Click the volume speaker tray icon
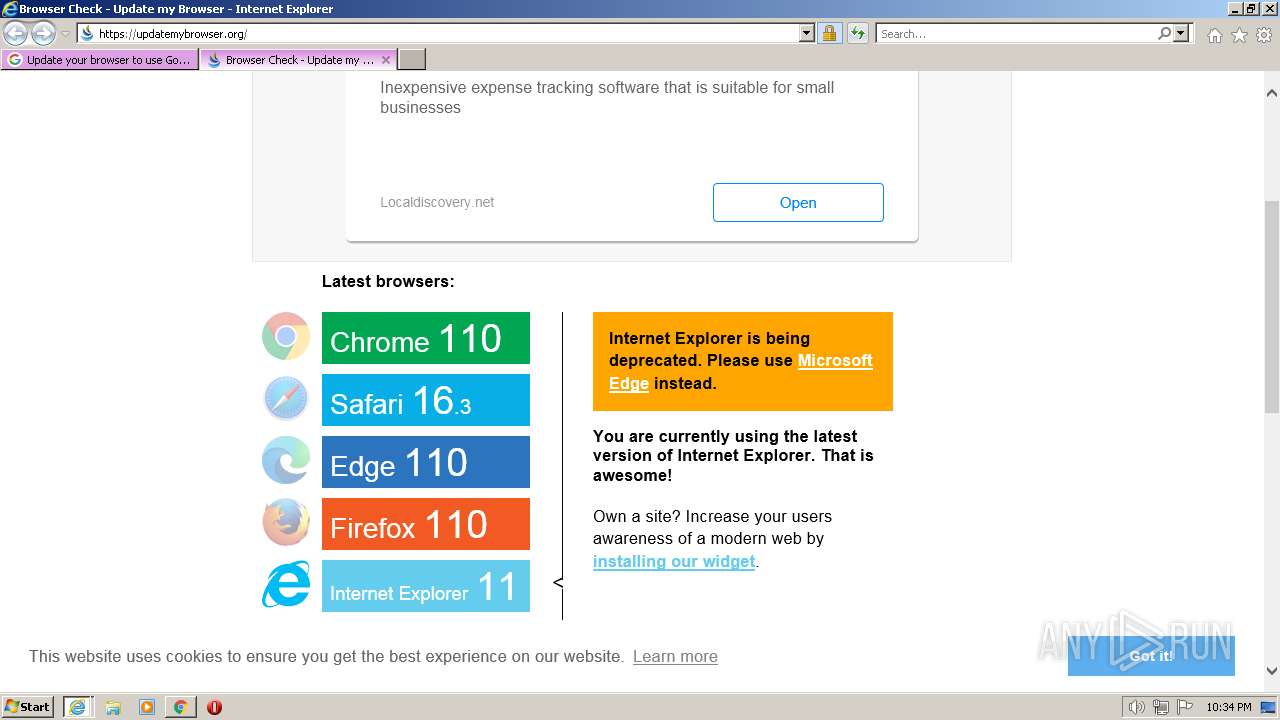 (x=1137, y=707)
